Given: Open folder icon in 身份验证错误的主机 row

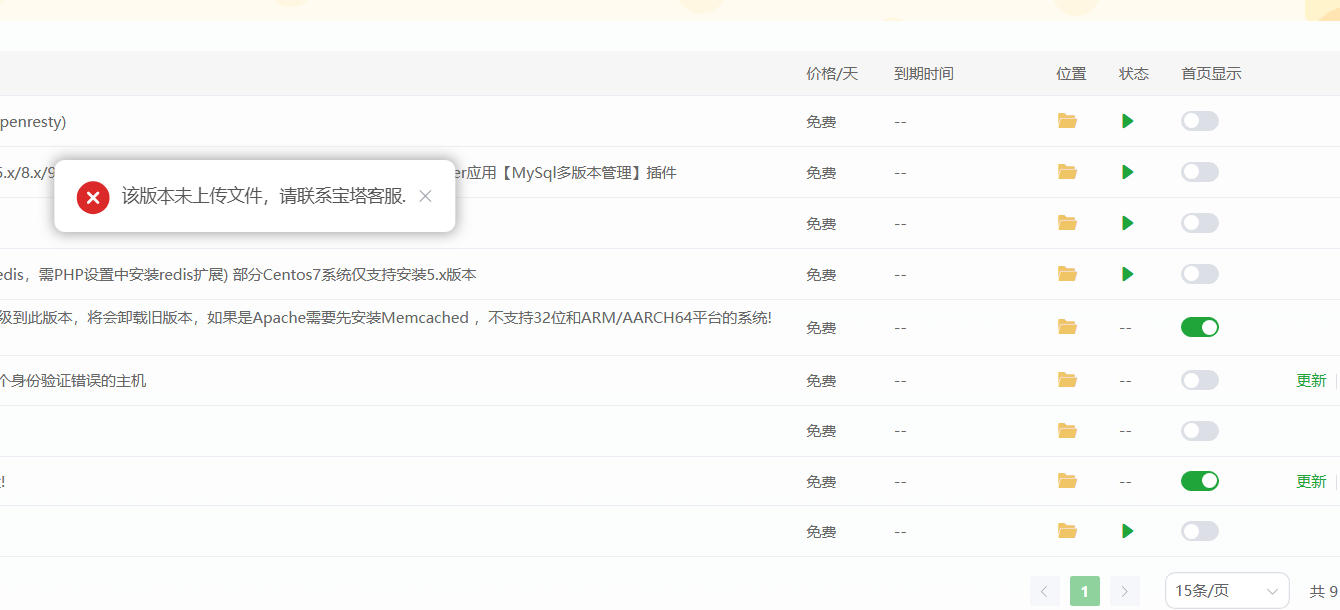Looking at the screenshot, I should tap(1067, 380).
